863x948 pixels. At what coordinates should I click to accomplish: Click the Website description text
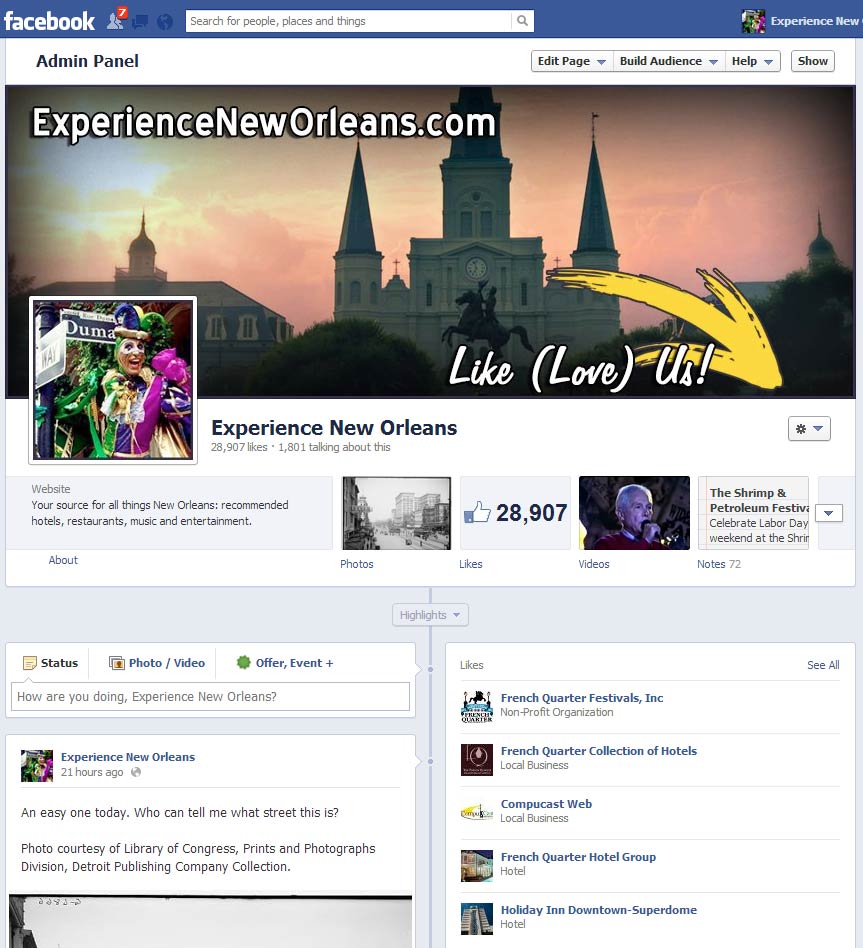point(160,513)
